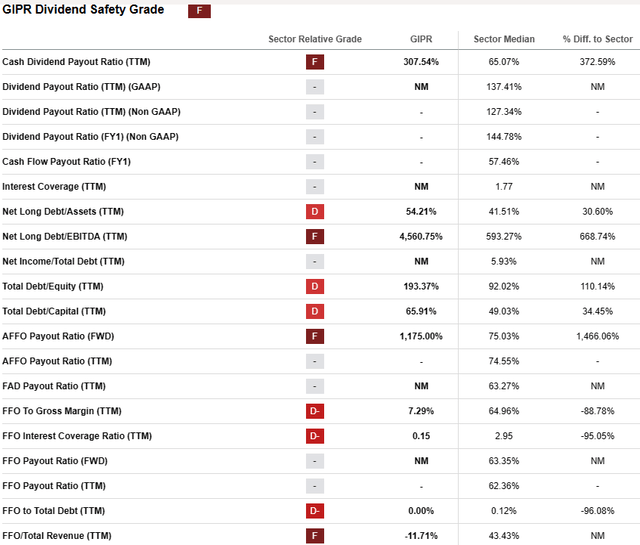This screenshot has width=640, height=545.
Task: Click the 668.74% difference to sector value
Action: coord(598,236)
